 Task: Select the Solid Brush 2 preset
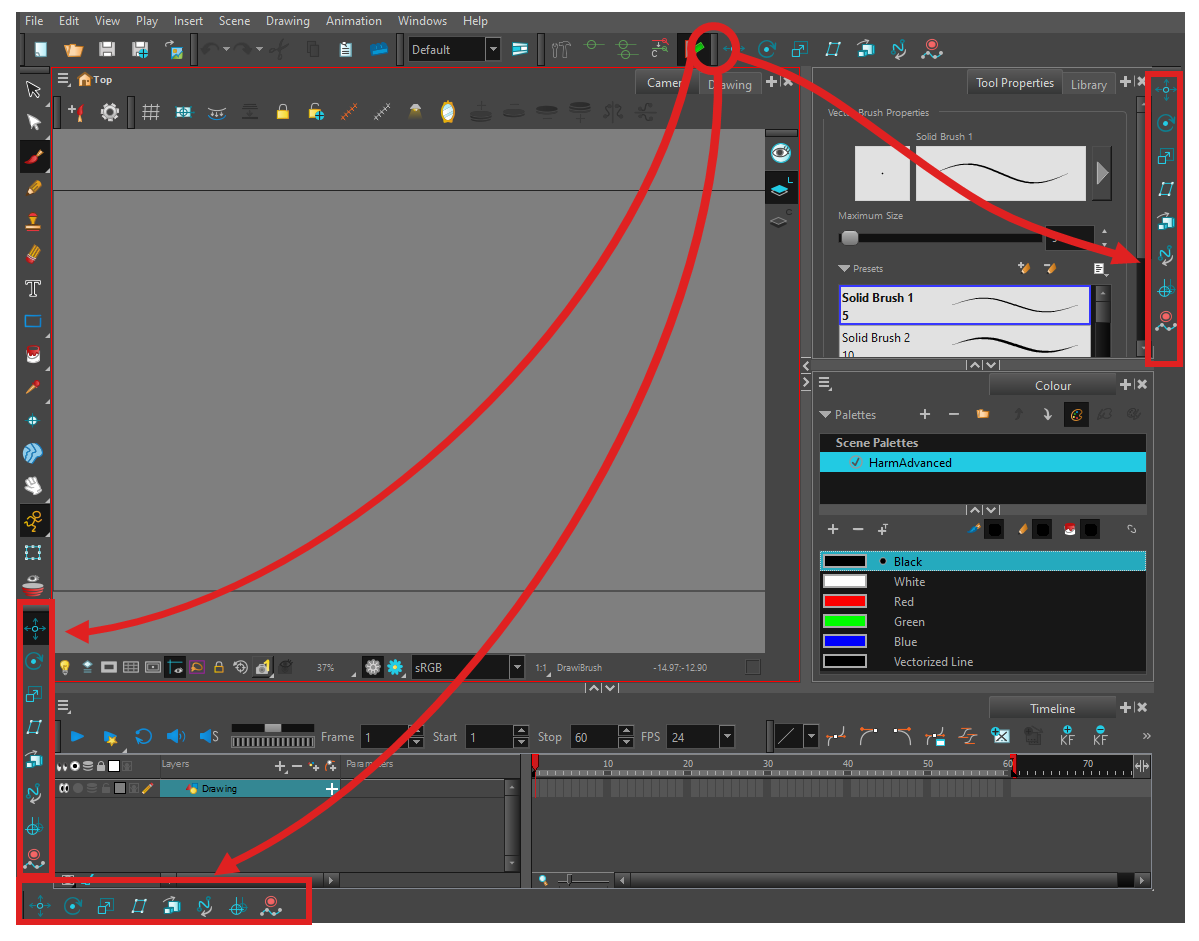pyautogui.click(x=964, y=342)
